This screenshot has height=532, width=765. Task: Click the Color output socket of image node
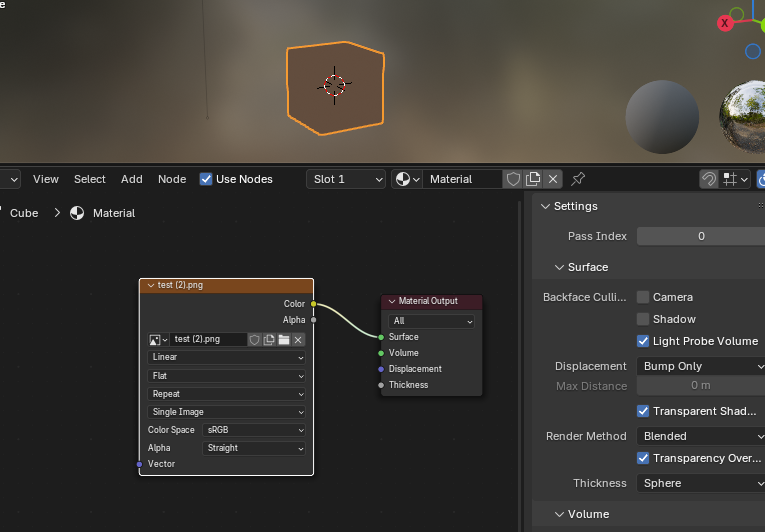pyautogui.click(x=314, y=304)
